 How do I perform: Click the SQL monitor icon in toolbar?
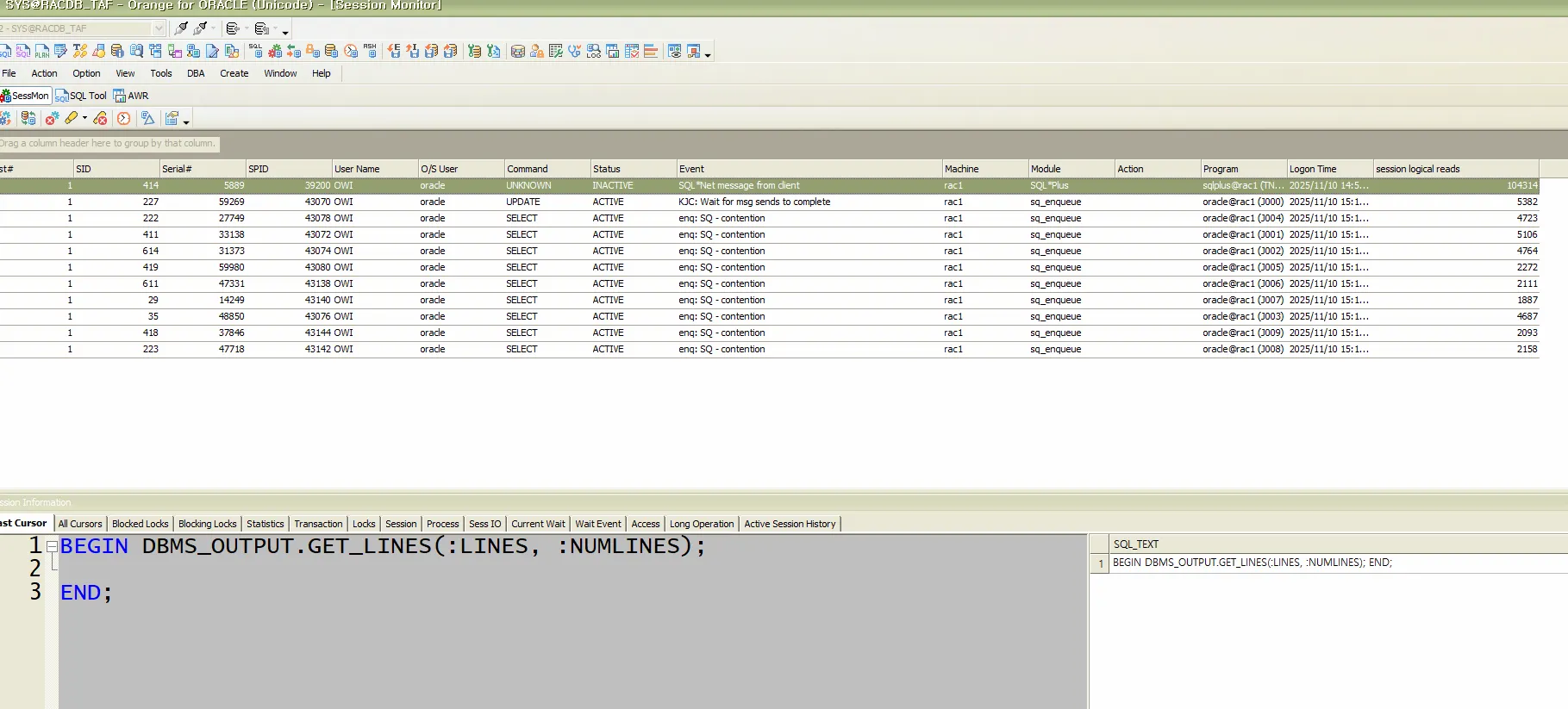[256, 52]
